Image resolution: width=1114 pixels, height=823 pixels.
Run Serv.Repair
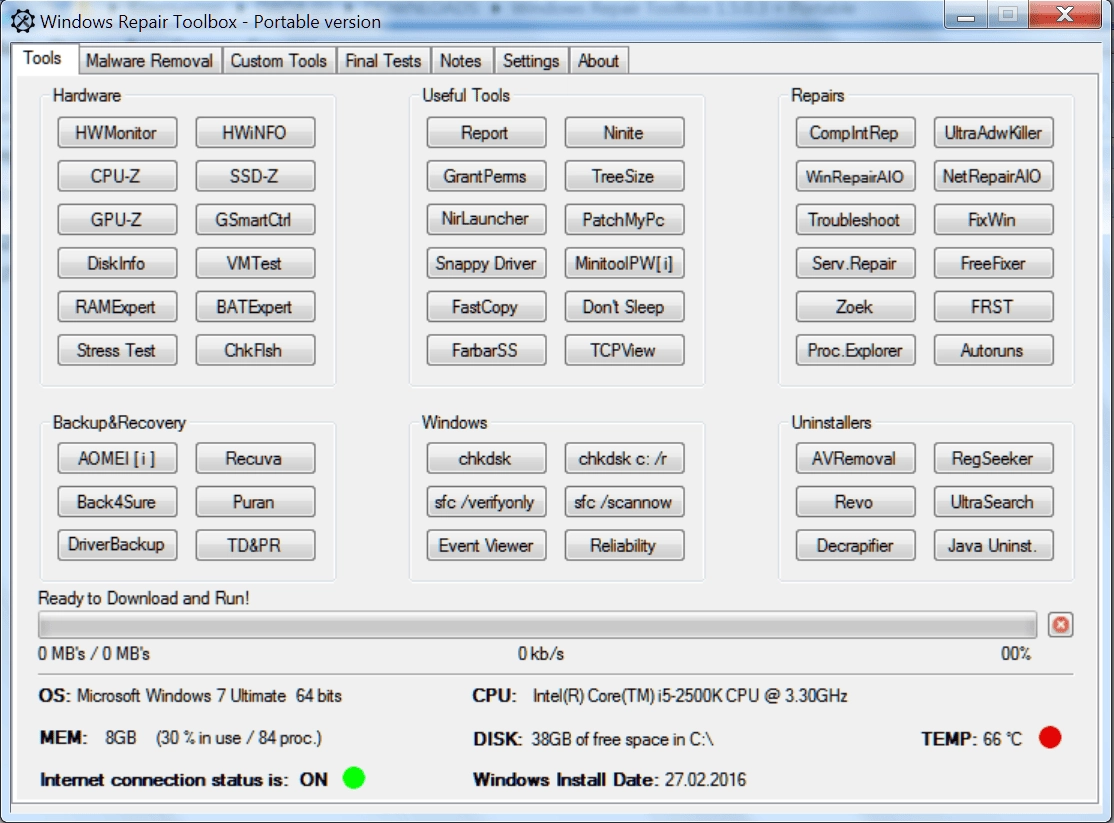[x=855, y=263]
